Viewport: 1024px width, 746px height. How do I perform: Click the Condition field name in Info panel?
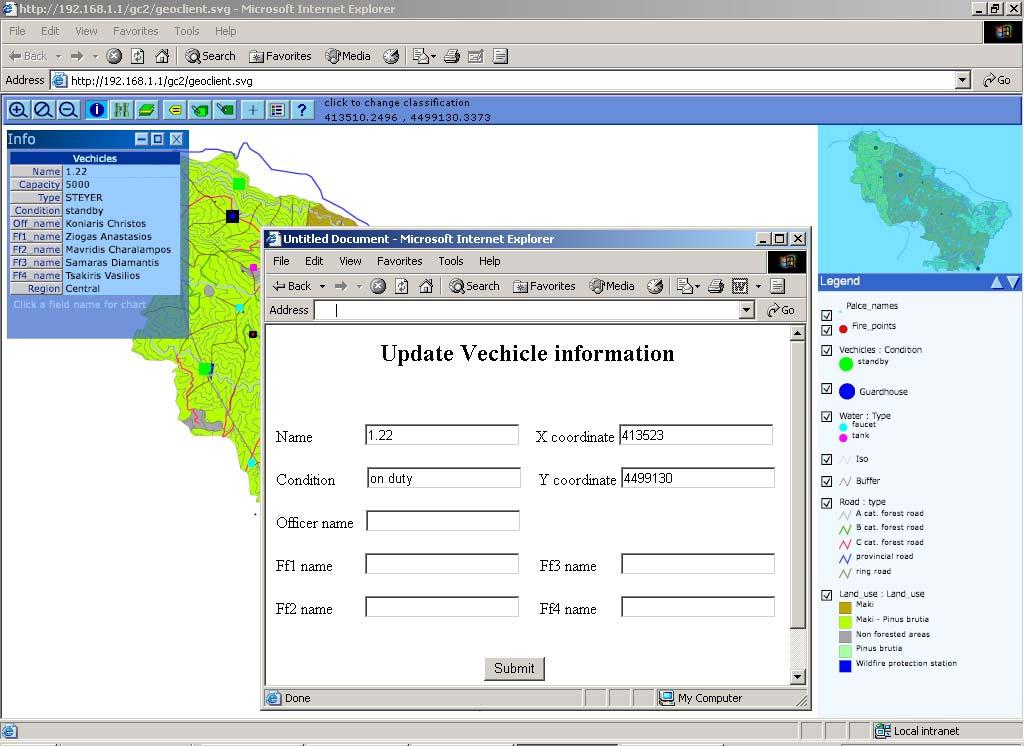[36, 210]
